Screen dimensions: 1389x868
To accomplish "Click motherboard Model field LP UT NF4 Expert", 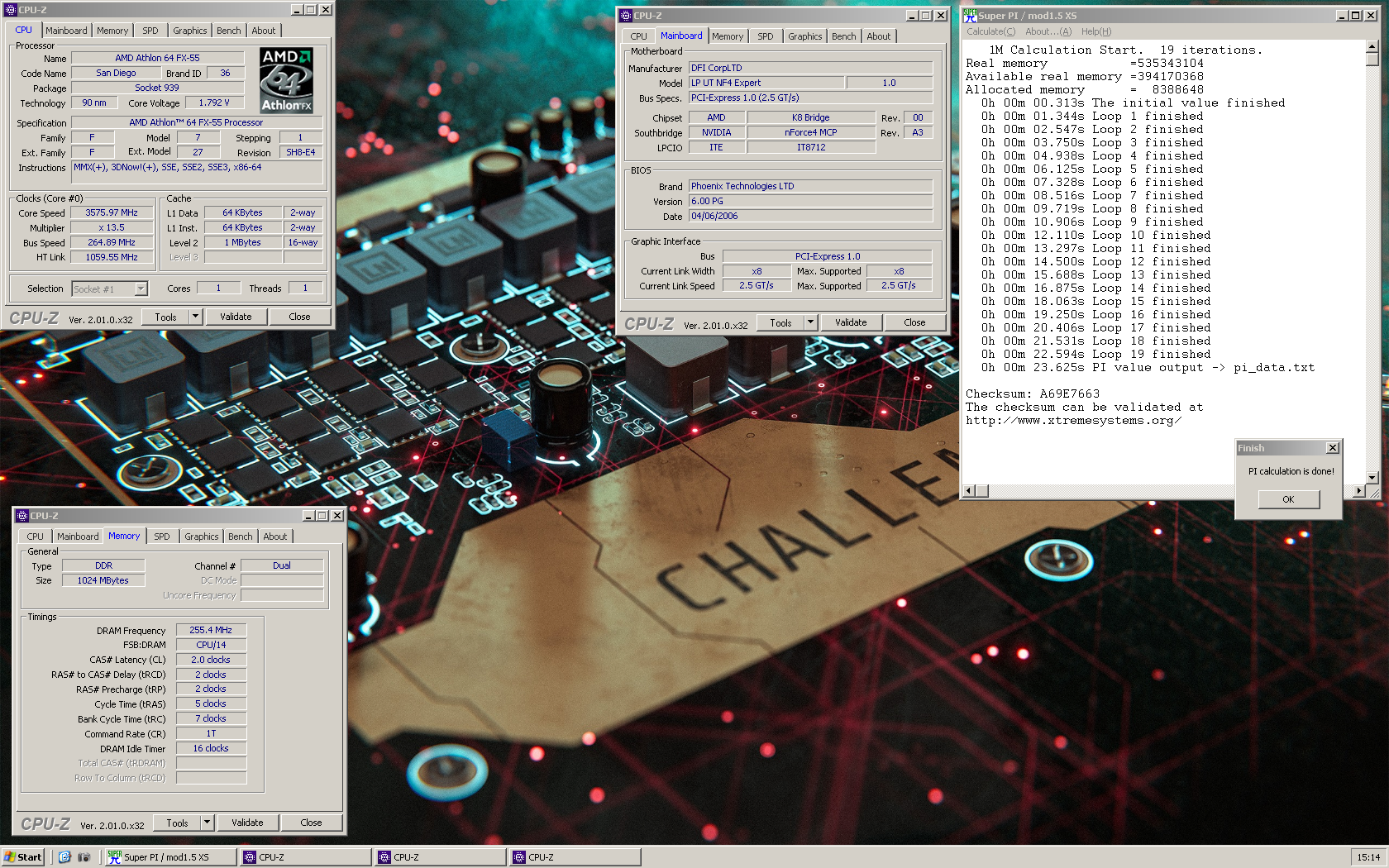I will pos(766,83).
